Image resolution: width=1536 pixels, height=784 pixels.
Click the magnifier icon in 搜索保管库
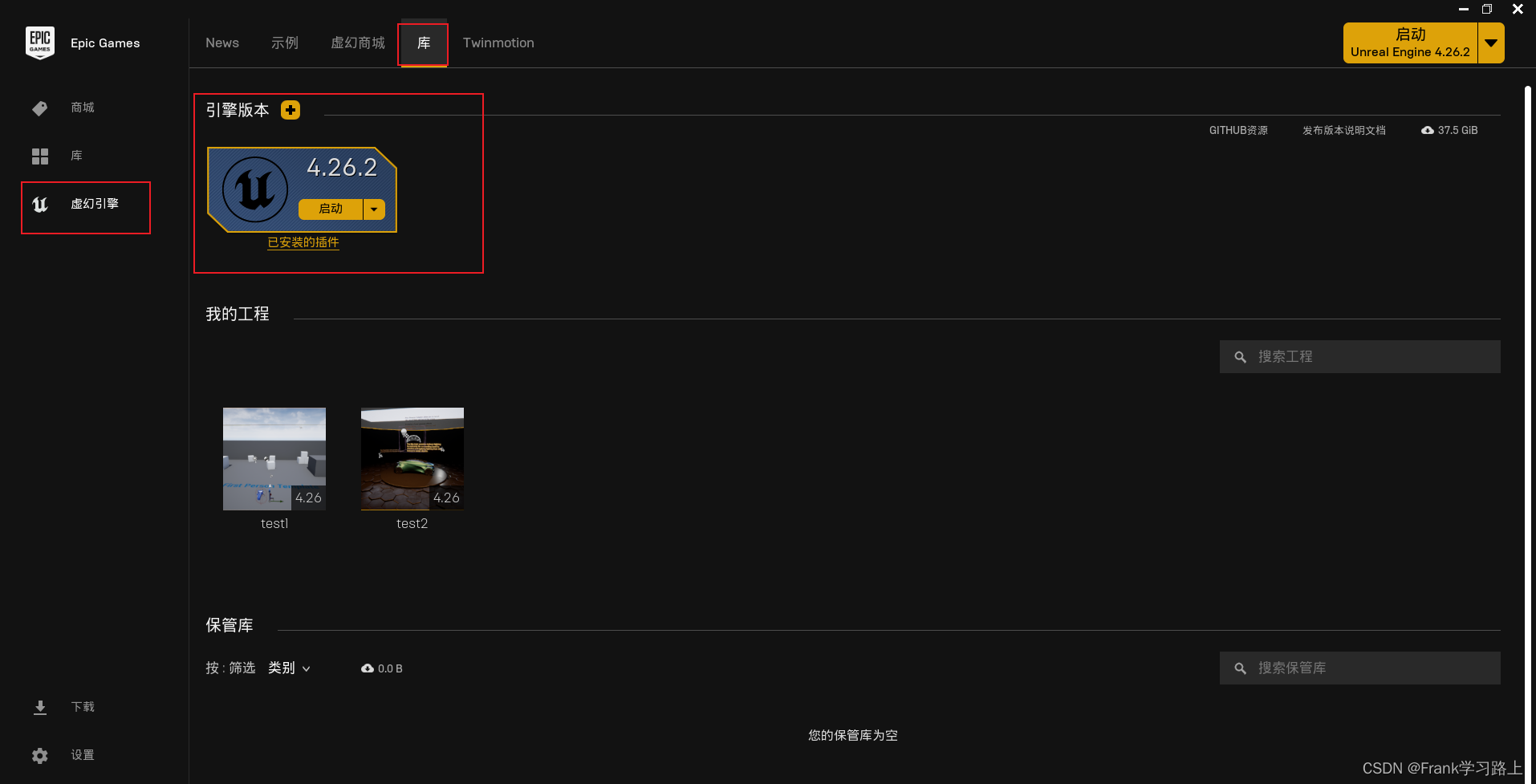pos(1240,668)
